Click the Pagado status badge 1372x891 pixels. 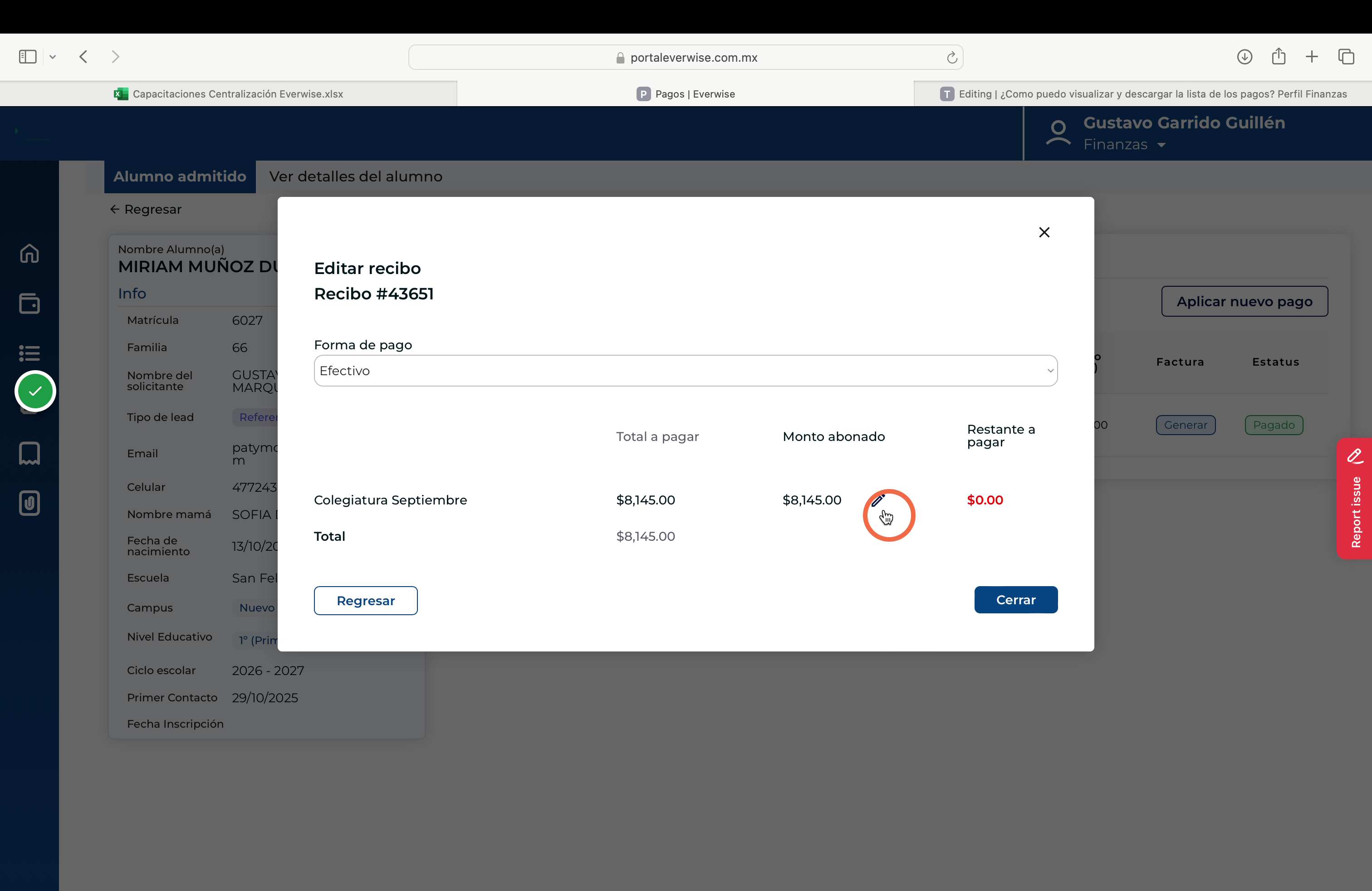click(1274, 425)
